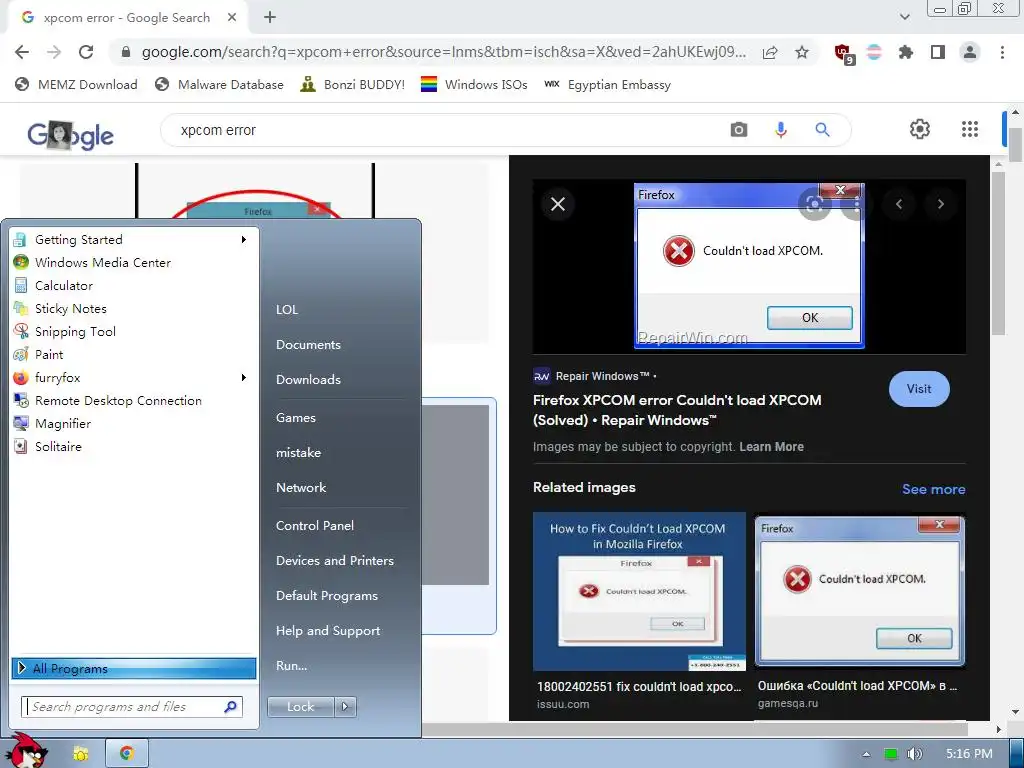Image resolution: width=1024 pixels, height=768 pixels.
Task: Expand furryfox jump list arrow
Action: pyautogui.click(x=244, y=377)
